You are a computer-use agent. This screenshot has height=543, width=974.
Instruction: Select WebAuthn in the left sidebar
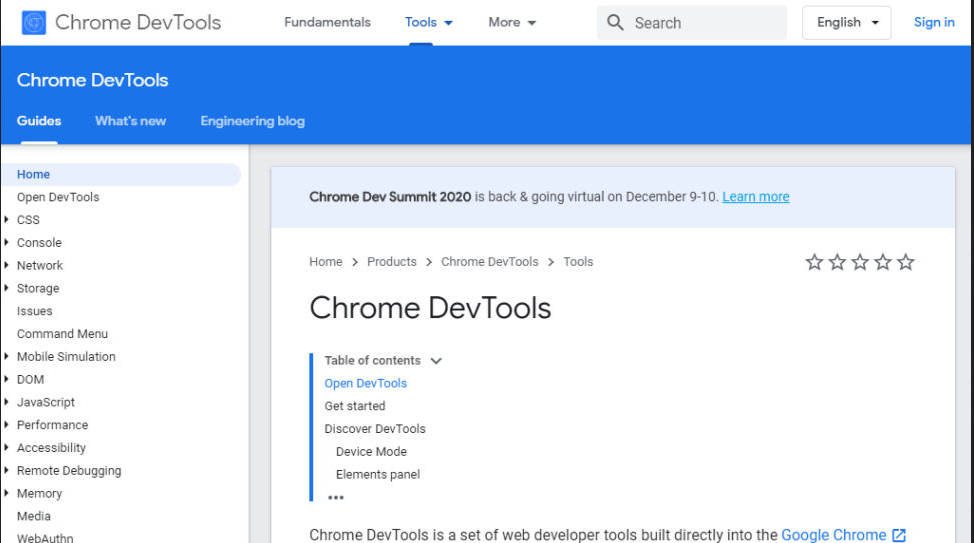click(45, 538)
